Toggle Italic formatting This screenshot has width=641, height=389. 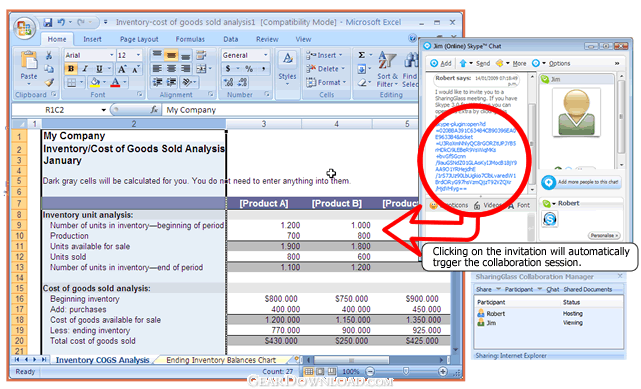pyautogui.click(x=85, y=69)
